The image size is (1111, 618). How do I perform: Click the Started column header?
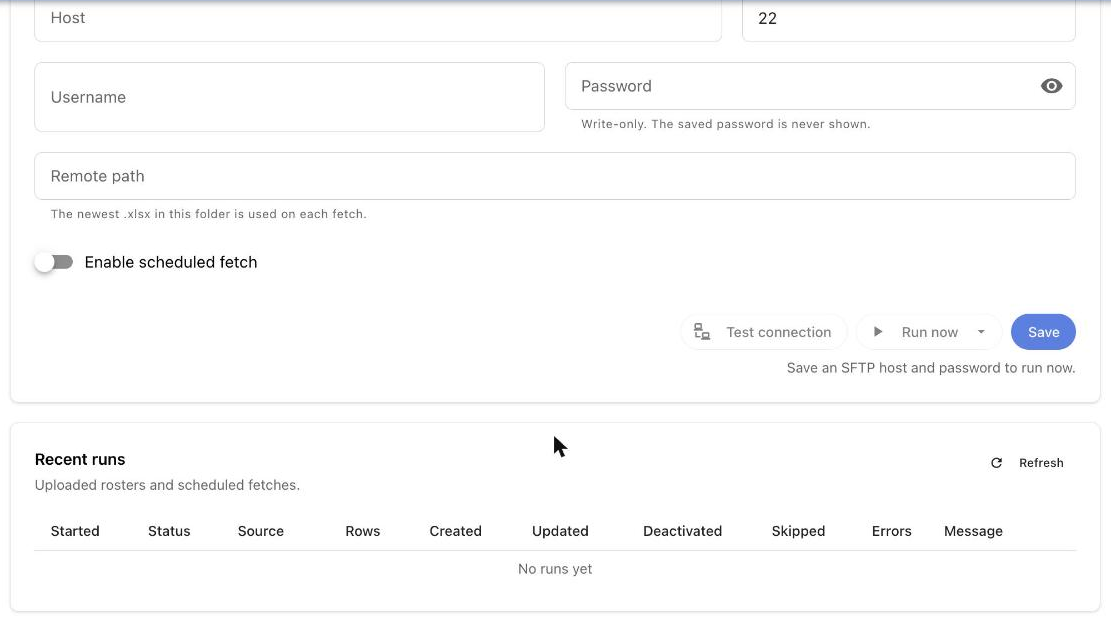tap(75, 531)
